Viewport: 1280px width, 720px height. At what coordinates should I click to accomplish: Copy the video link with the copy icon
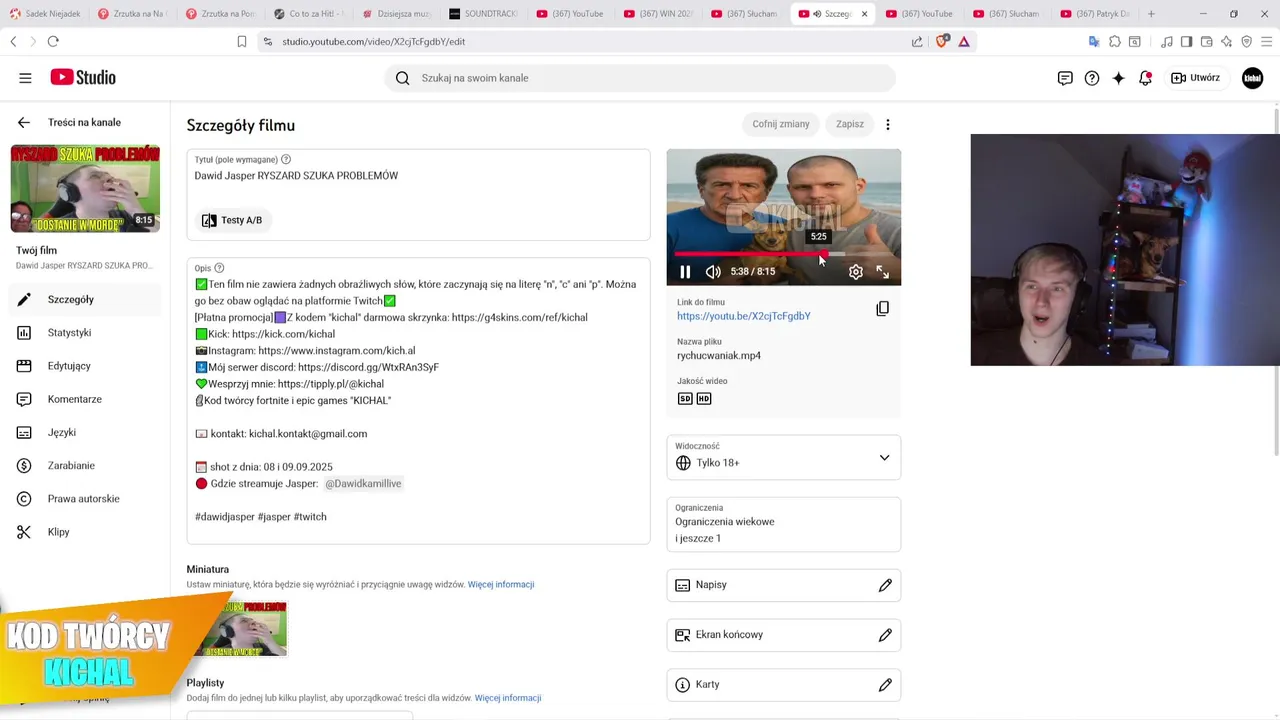[x=882, y=309]
